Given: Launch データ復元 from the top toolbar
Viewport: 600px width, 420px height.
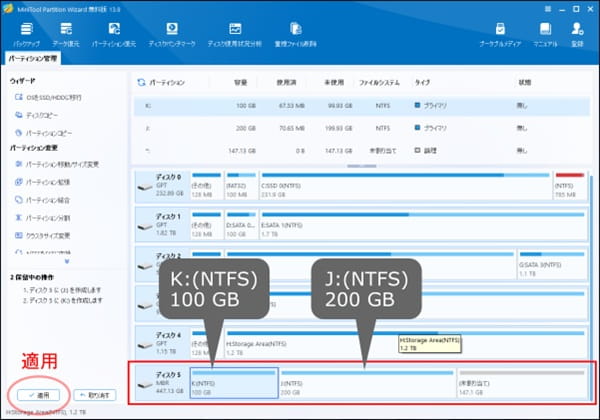Looking at the screenshot, I should [x=66, y=35].
